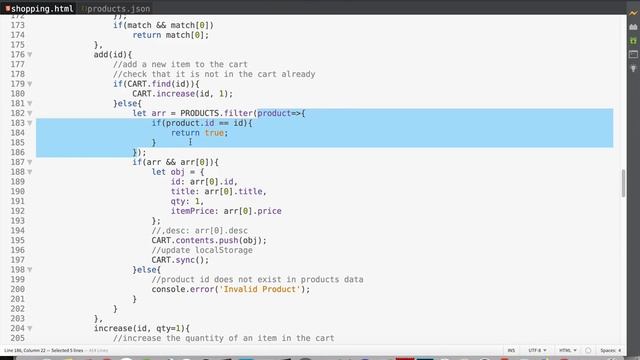
Task: Switch to the shopping.html tab
Action: point(39,9)
